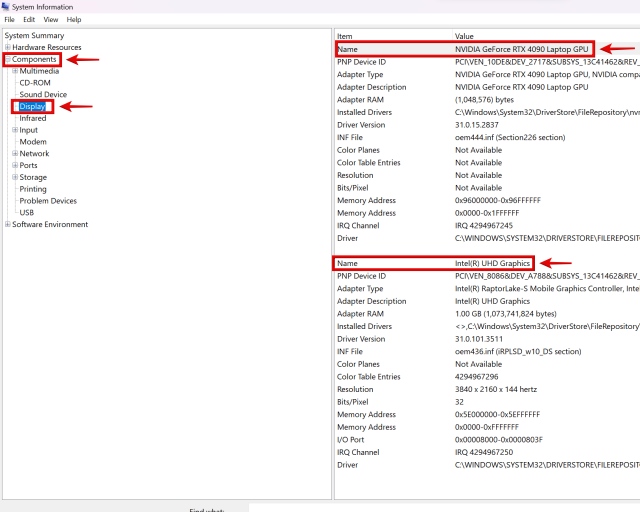Viewport: 640px width, 512px height.
Task: Open the View menu
Action: [51, 20]
